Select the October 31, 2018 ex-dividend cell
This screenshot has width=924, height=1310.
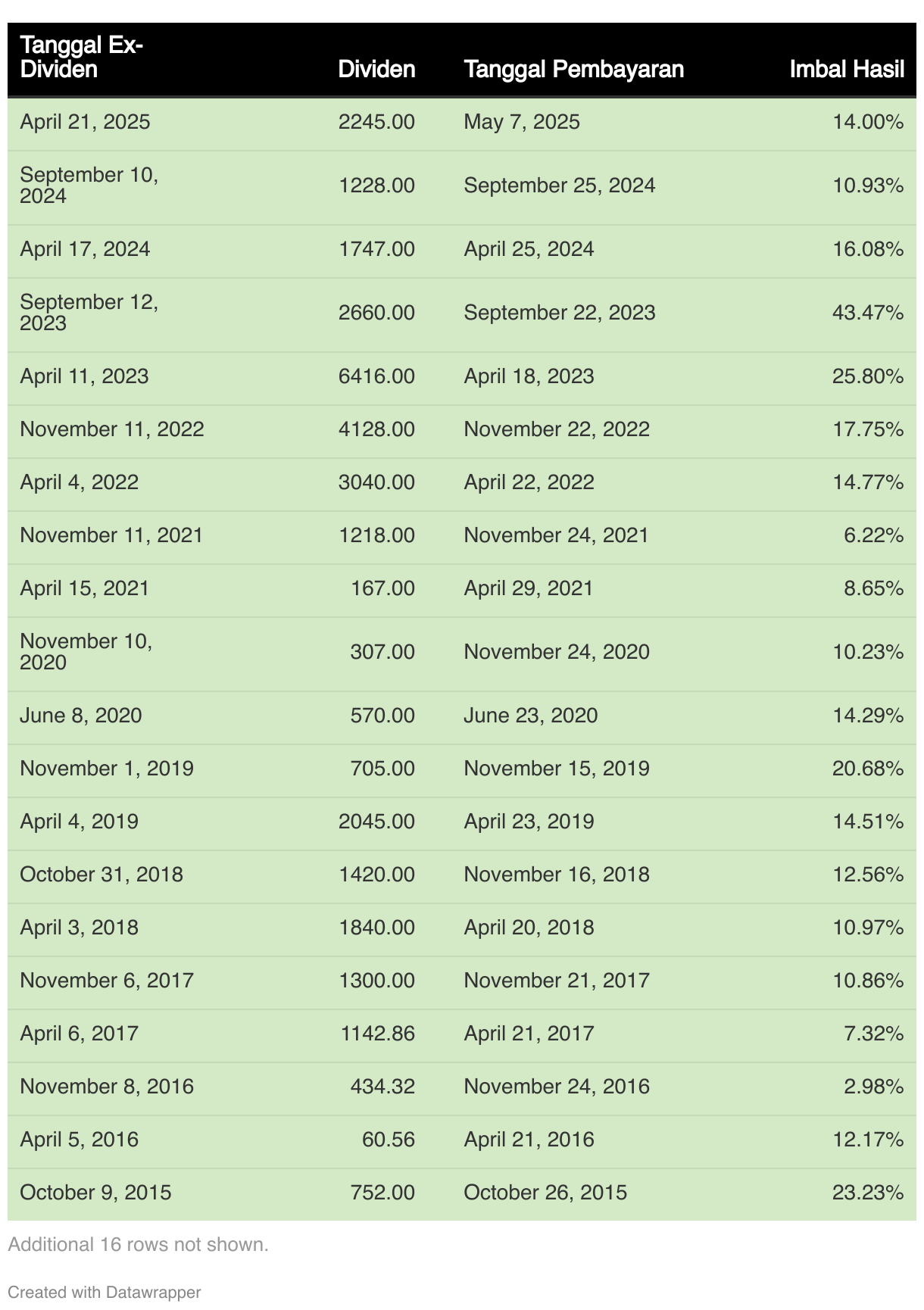(x=101, y=875)
